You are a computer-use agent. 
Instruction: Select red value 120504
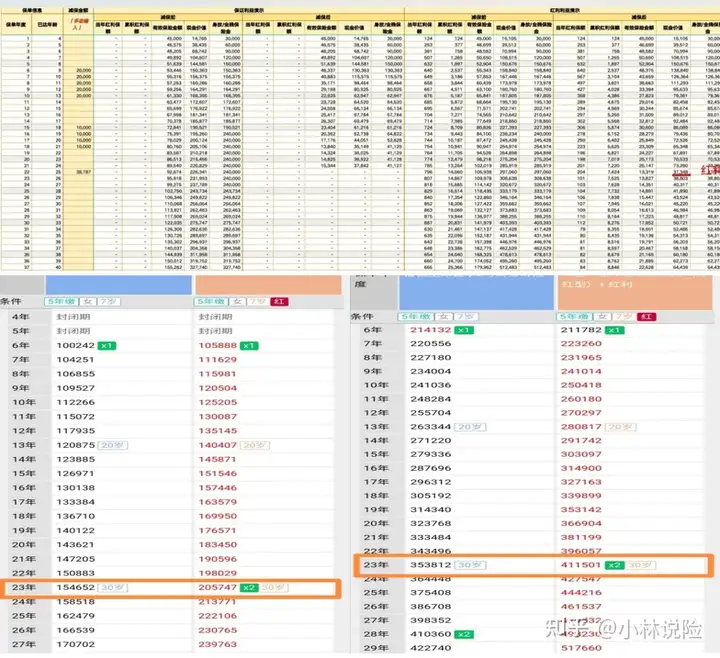click(218, 388)
